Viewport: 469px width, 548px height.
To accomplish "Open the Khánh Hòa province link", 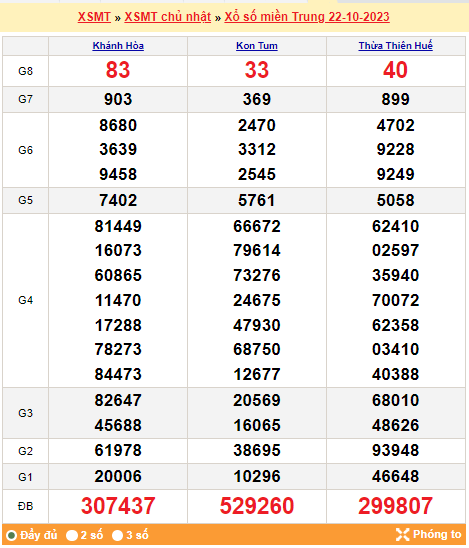I will [118, 46].
